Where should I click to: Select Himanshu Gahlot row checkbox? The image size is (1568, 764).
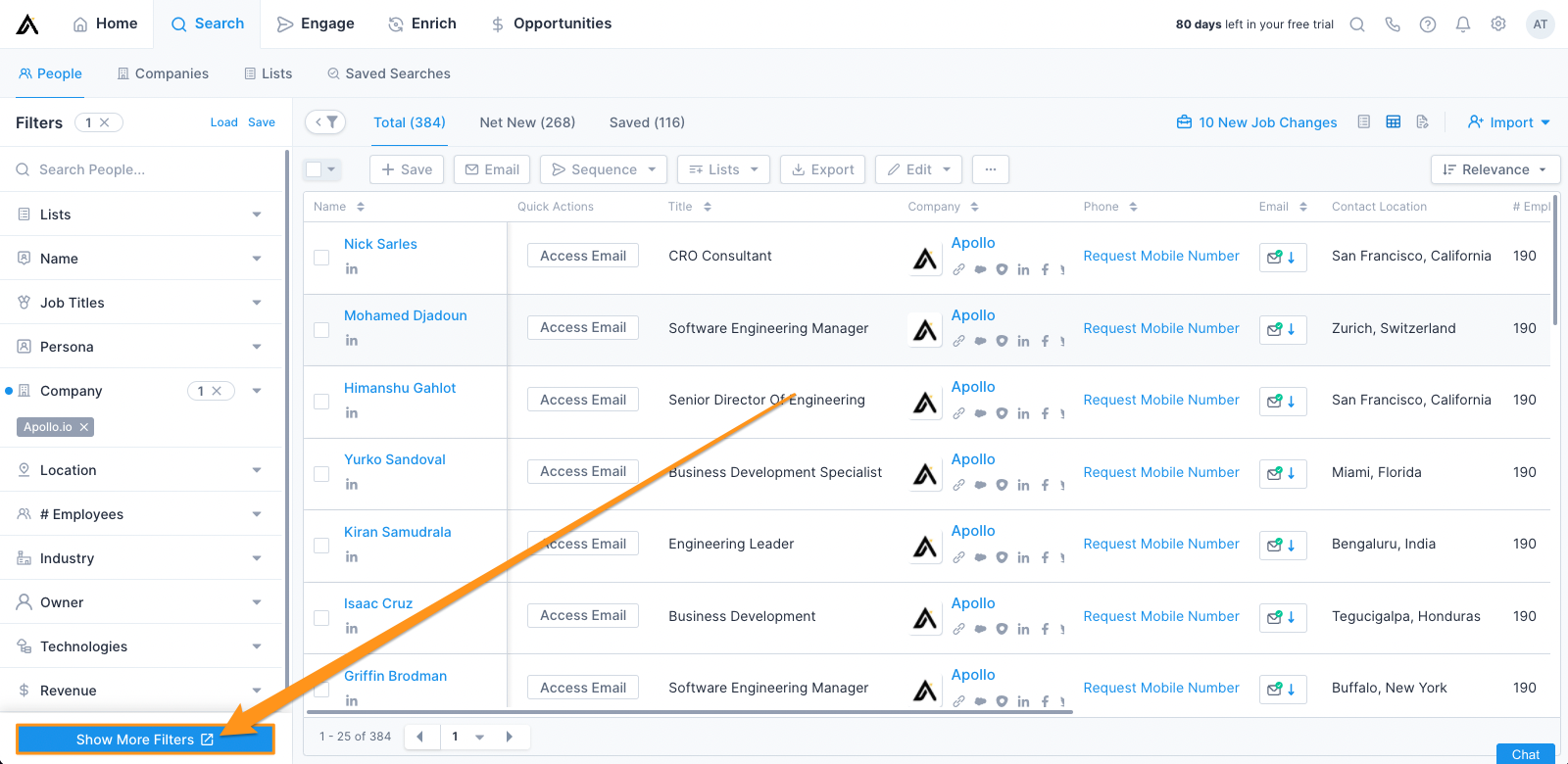coord(321,402)
